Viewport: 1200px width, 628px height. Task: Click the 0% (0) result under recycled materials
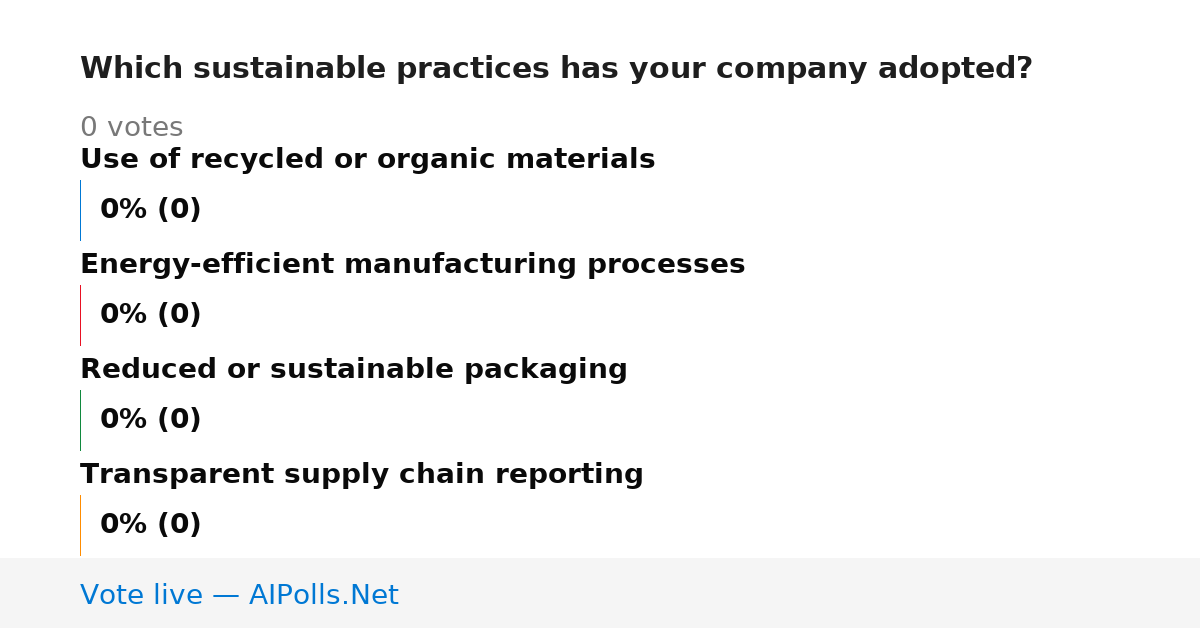(x=150, y=210)
